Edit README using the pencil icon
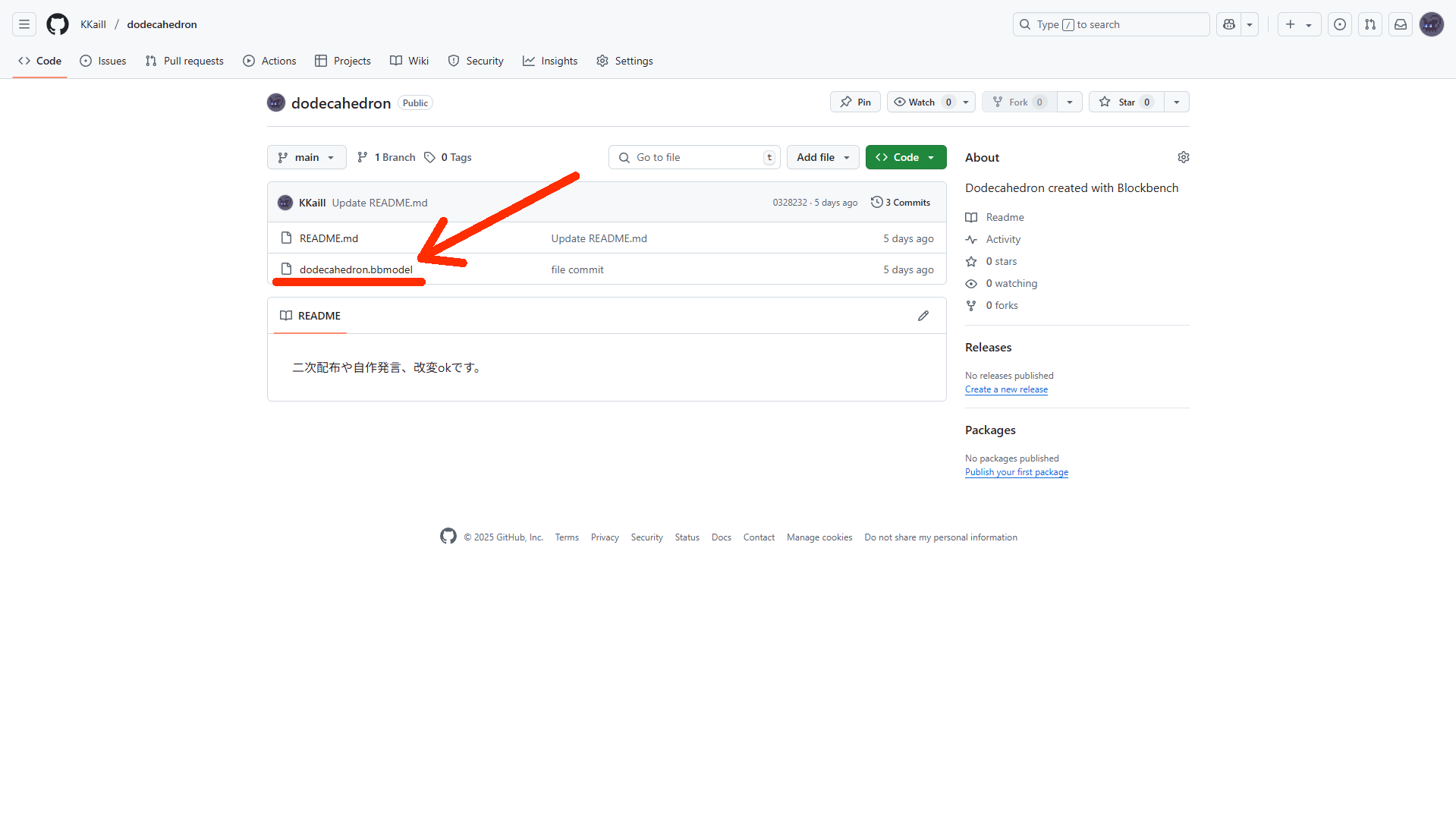Screen dimensions: 1456x819 (923, 316)
